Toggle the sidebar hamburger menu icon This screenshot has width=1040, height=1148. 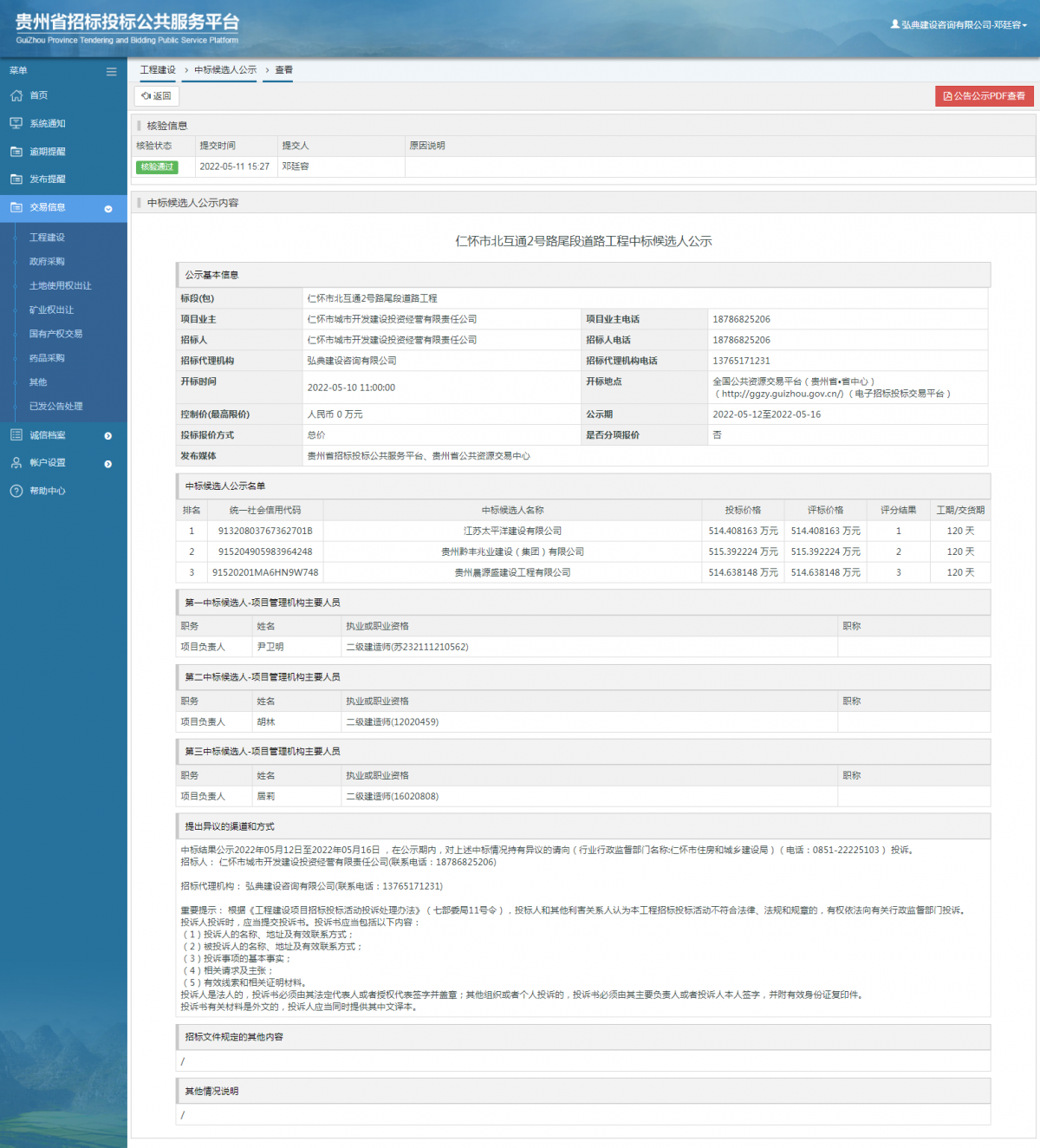coord(111,71)
